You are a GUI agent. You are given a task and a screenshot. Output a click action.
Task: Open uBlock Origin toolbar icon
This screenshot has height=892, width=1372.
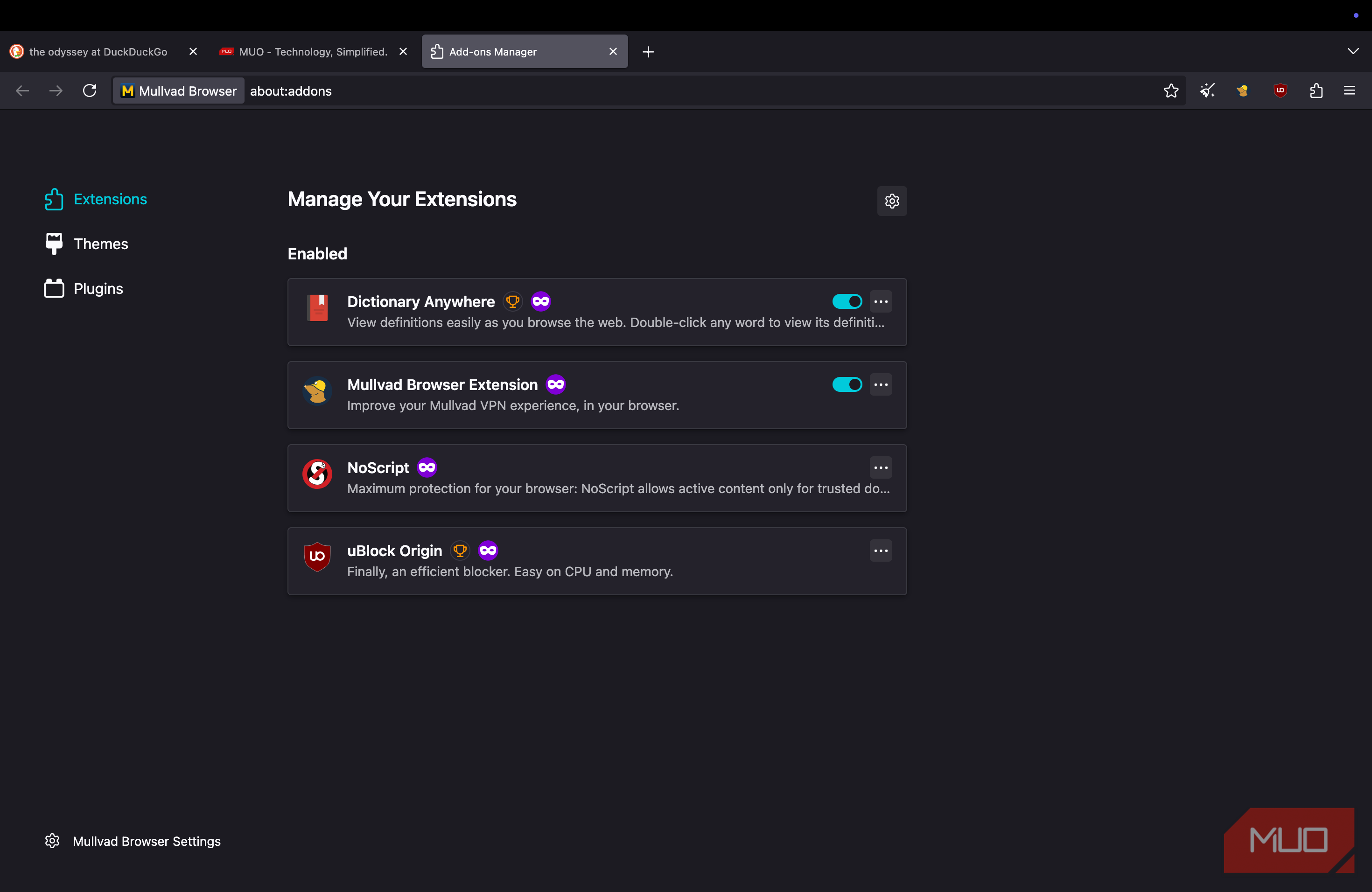tap(1280, 91)
